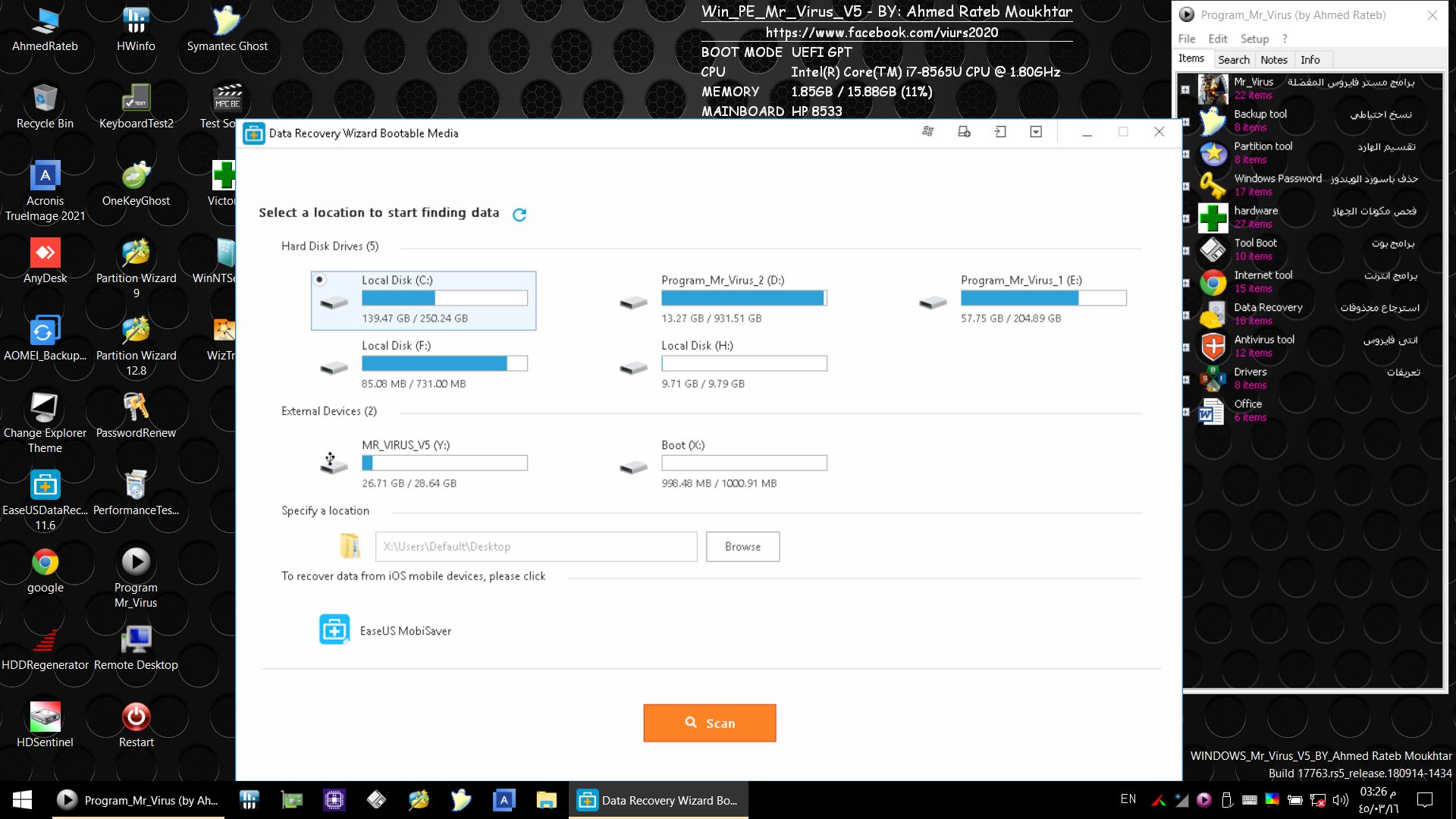
Task: Click the Program_Mr_Virus_1 (E:) usage bar
Action: (x=1043, y=298)
